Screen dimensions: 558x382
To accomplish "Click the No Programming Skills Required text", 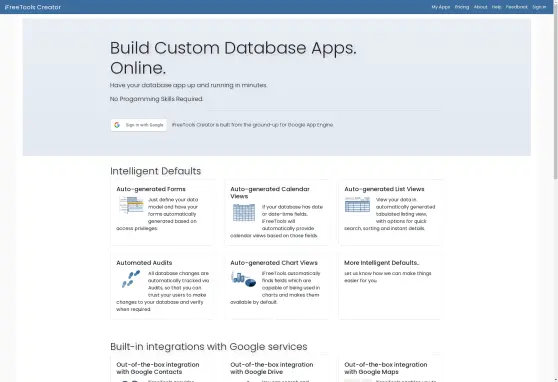I will [x=156, y=99].
